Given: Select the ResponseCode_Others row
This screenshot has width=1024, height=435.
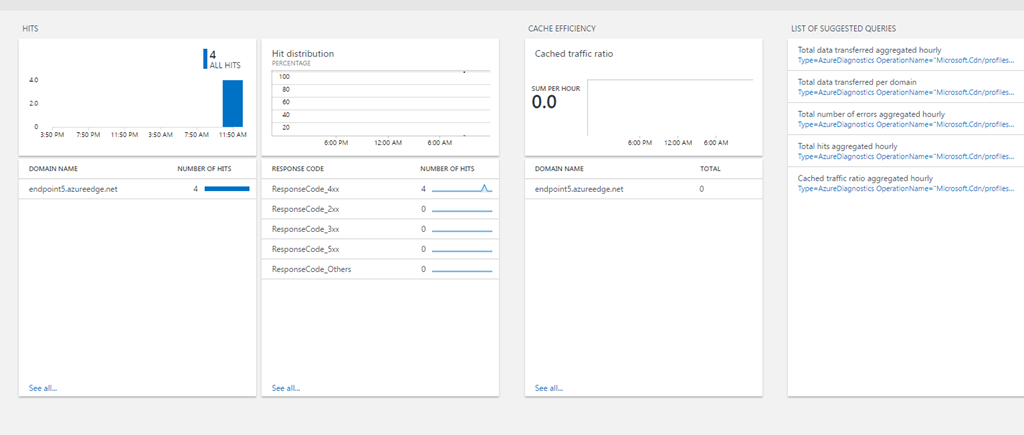Looking at the screenshot, I should pyautogui.click(x=311, y=269).
